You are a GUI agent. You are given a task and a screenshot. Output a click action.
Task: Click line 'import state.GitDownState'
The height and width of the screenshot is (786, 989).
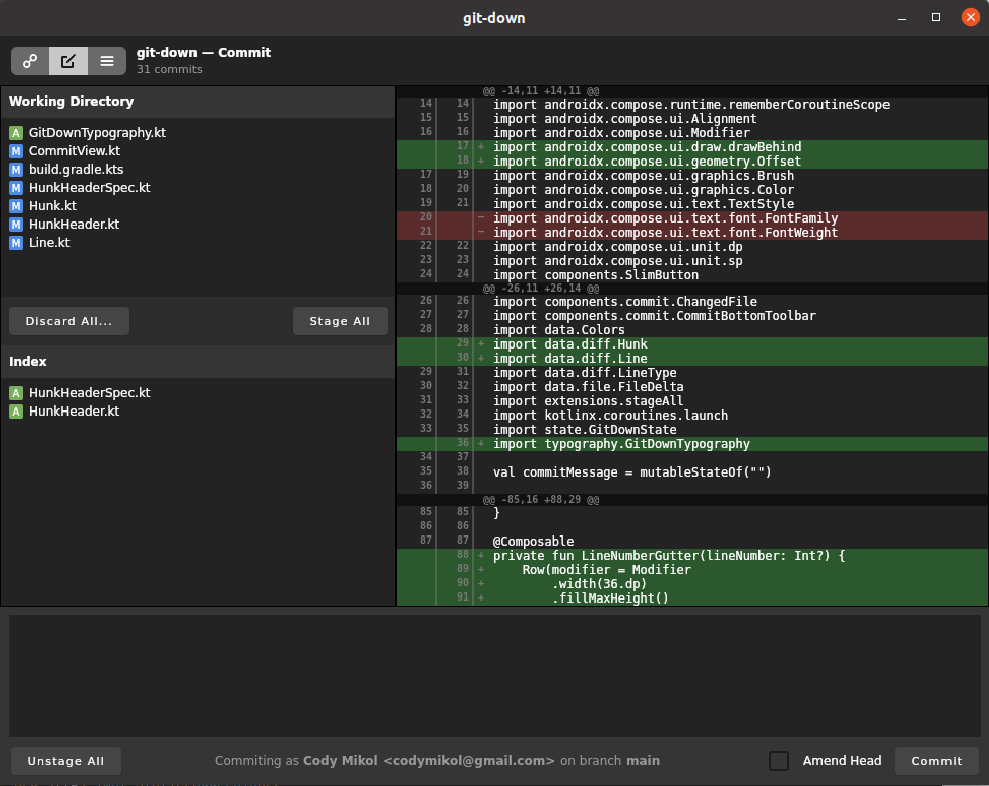point(692,430)
